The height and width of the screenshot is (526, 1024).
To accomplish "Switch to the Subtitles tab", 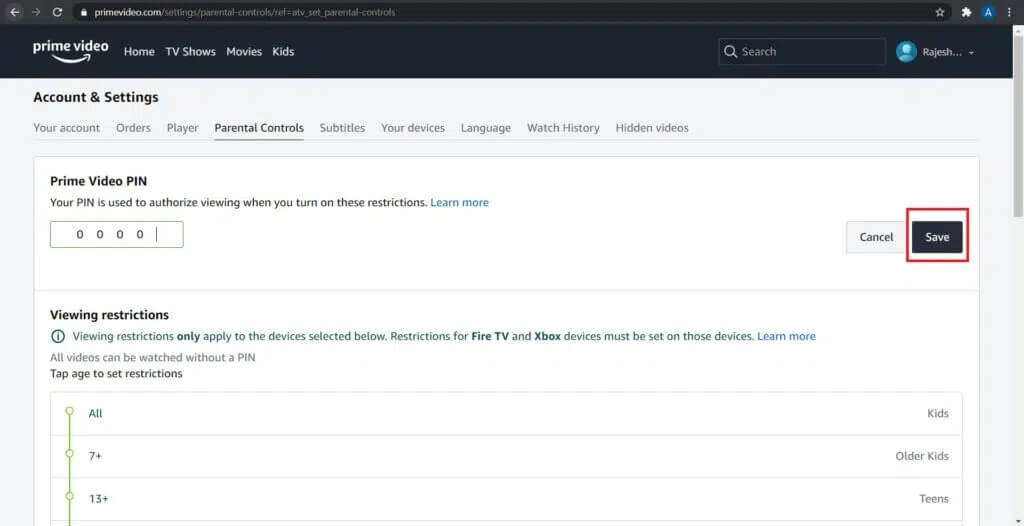I will coord(342,128).
